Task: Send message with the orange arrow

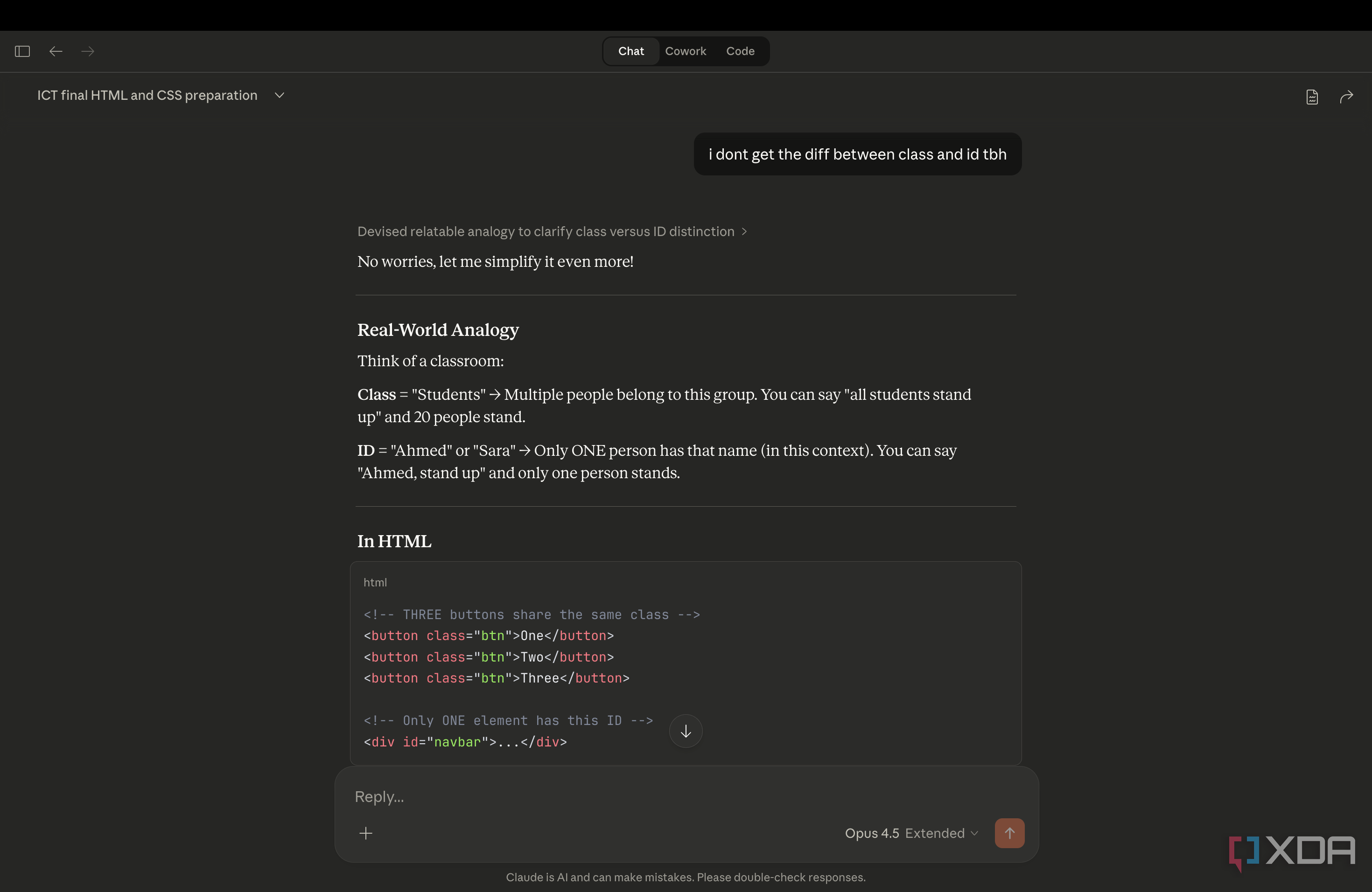Action: coord(1009,833)
